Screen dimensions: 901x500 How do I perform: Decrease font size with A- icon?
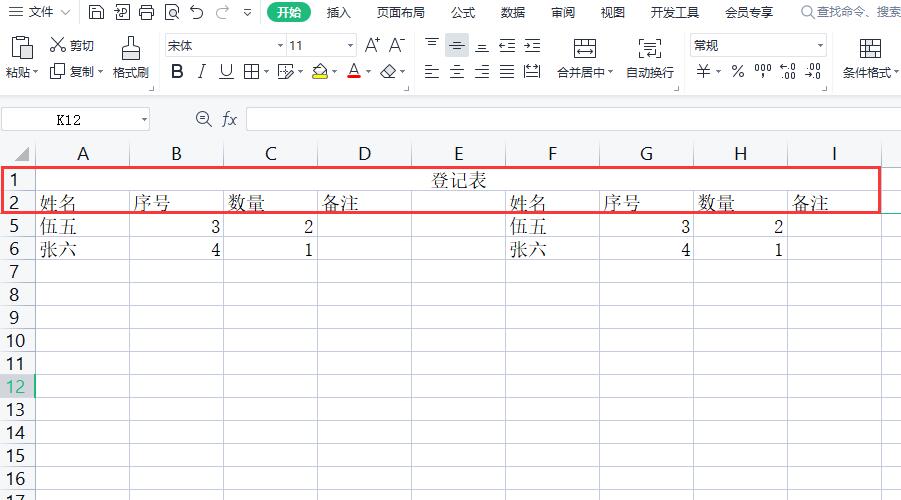pyautogui.click(x=396, y=45)
